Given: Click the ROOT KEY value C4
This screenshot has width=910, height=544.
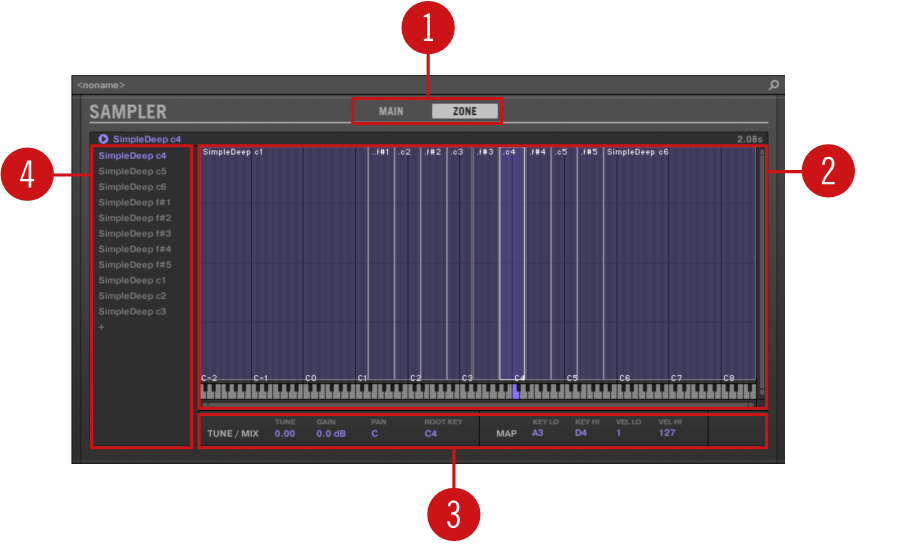Looking at the screenshot, I should [x=431, y=434].
